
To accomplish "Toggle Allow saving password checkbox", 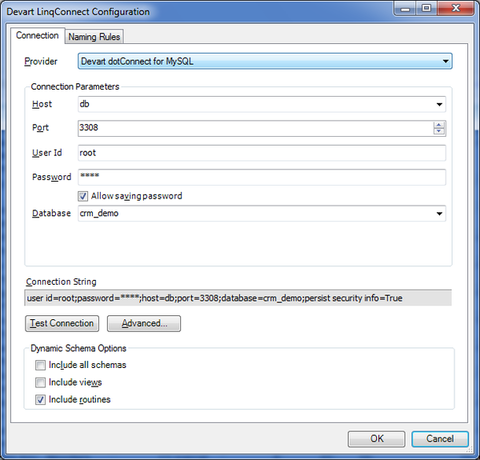I will tap(83, 196).
